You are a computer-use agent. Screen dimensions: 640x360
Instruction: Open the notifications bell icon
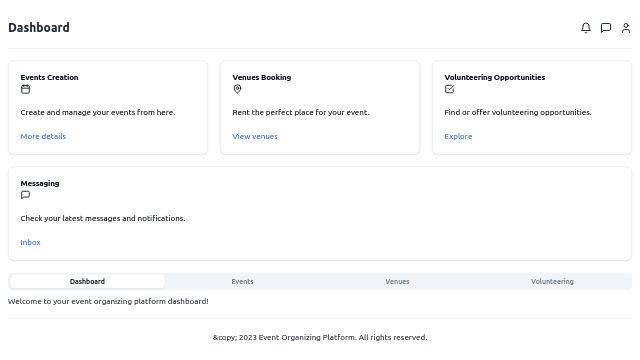pyautogui.click(x=586, y=28)
